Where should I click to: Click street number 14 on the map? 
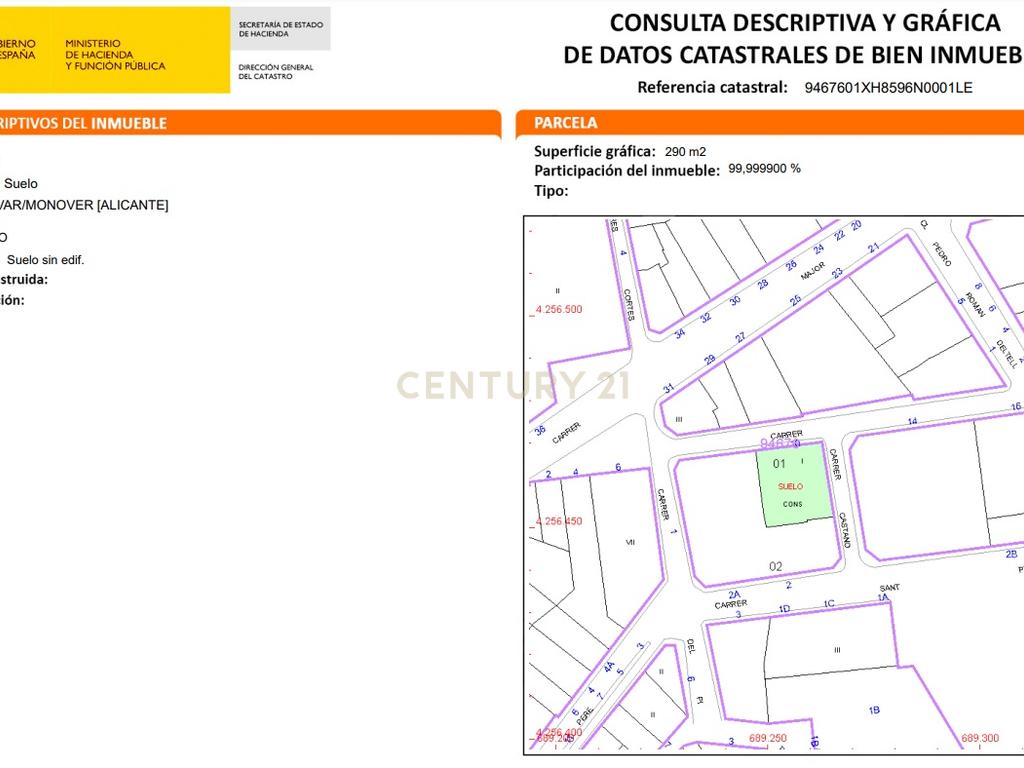pos(912,421)
